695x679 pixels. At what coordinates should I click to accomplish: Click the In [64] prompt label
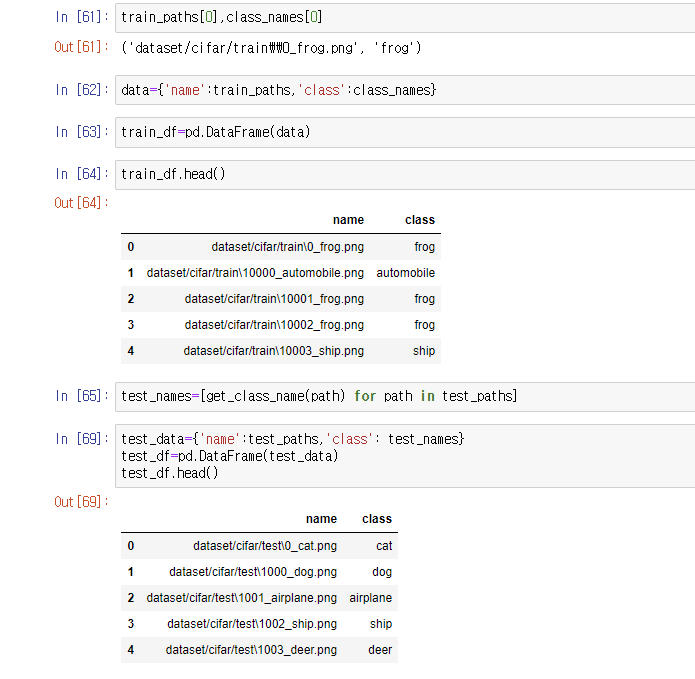[x=82, y=174]
